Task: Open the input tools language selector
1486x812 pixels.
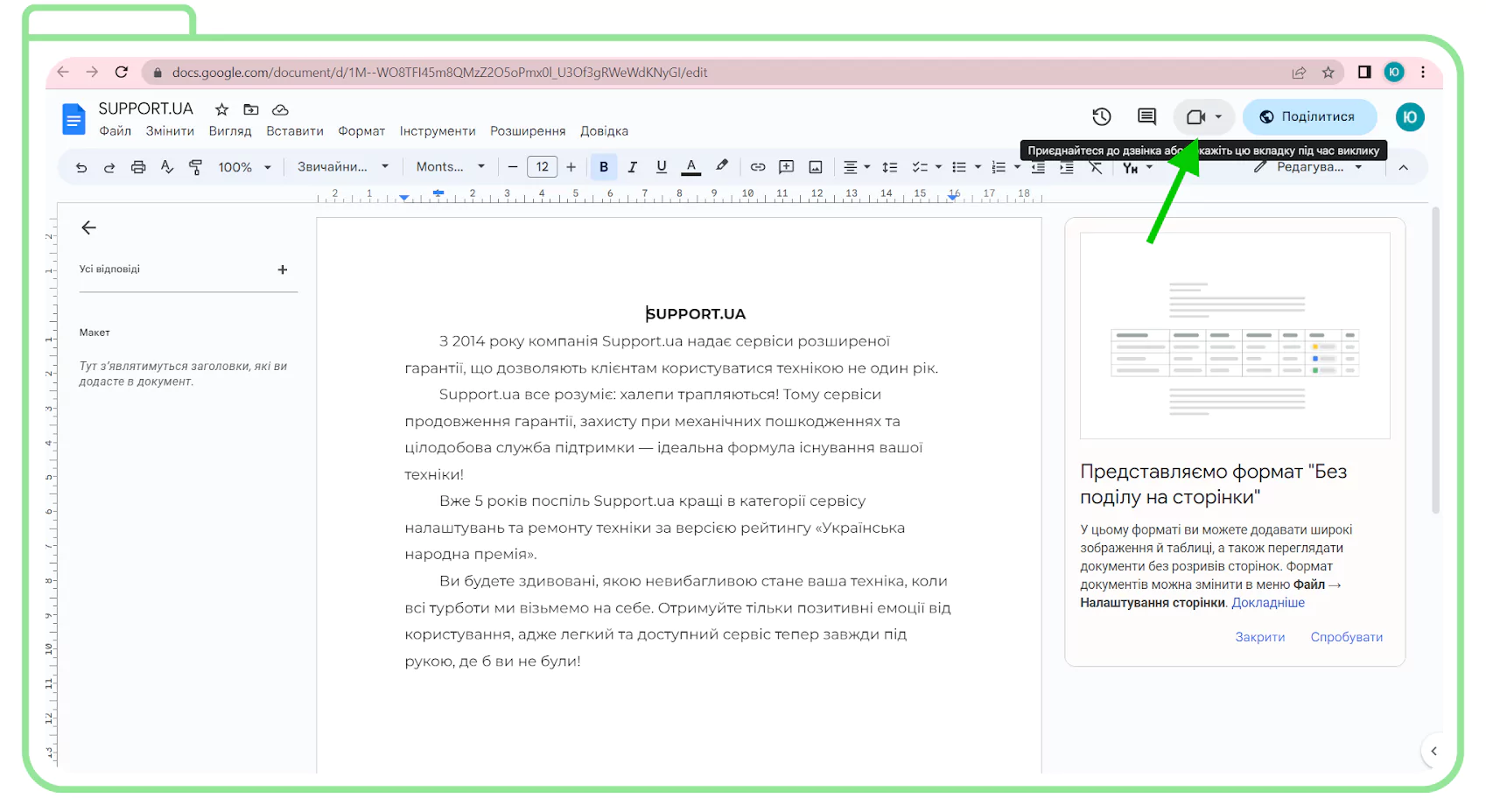Action: pyautogui.click(x=1138, y=168)
